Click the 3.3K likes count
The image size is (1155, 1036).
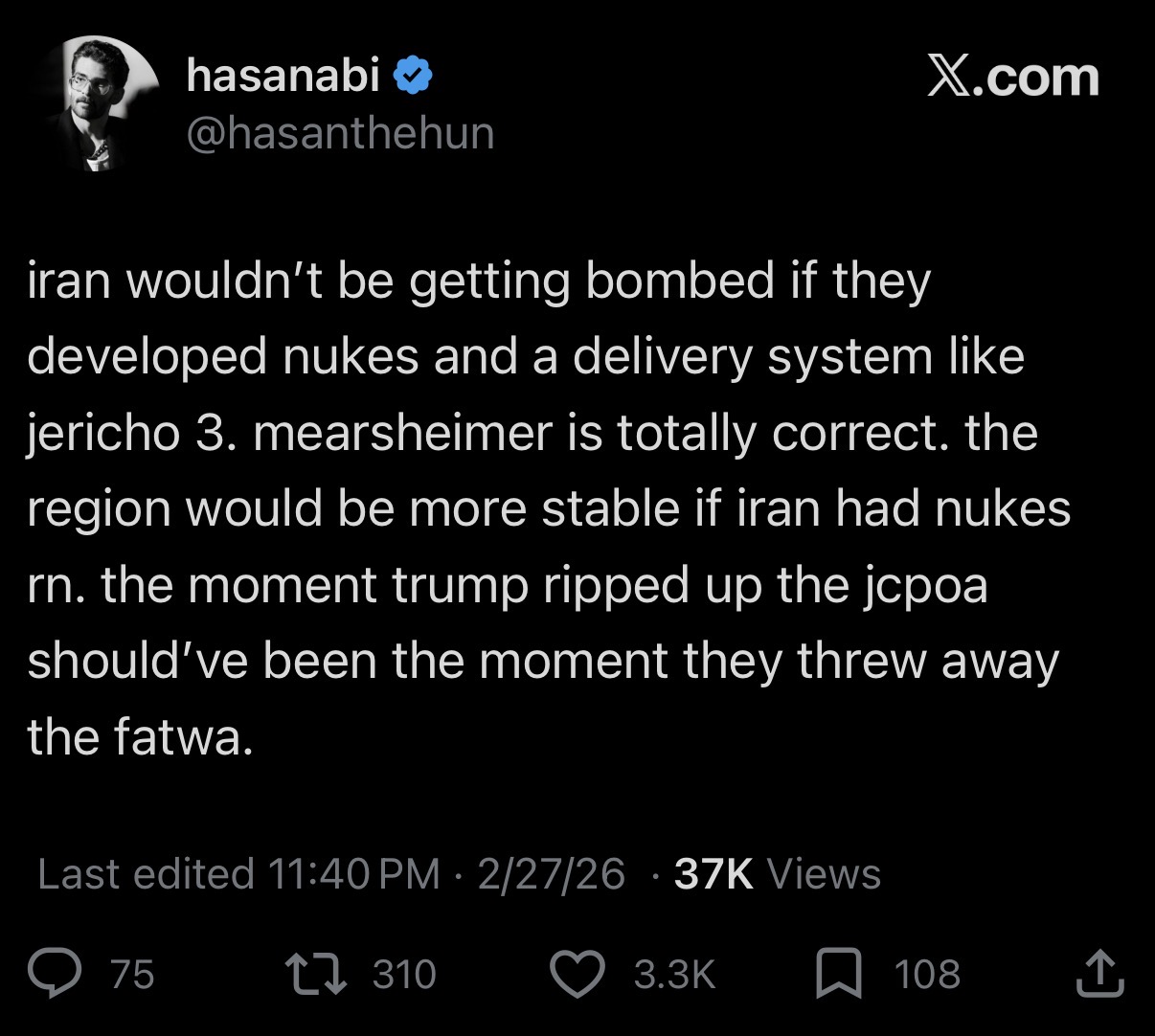[x=674, y=975]
